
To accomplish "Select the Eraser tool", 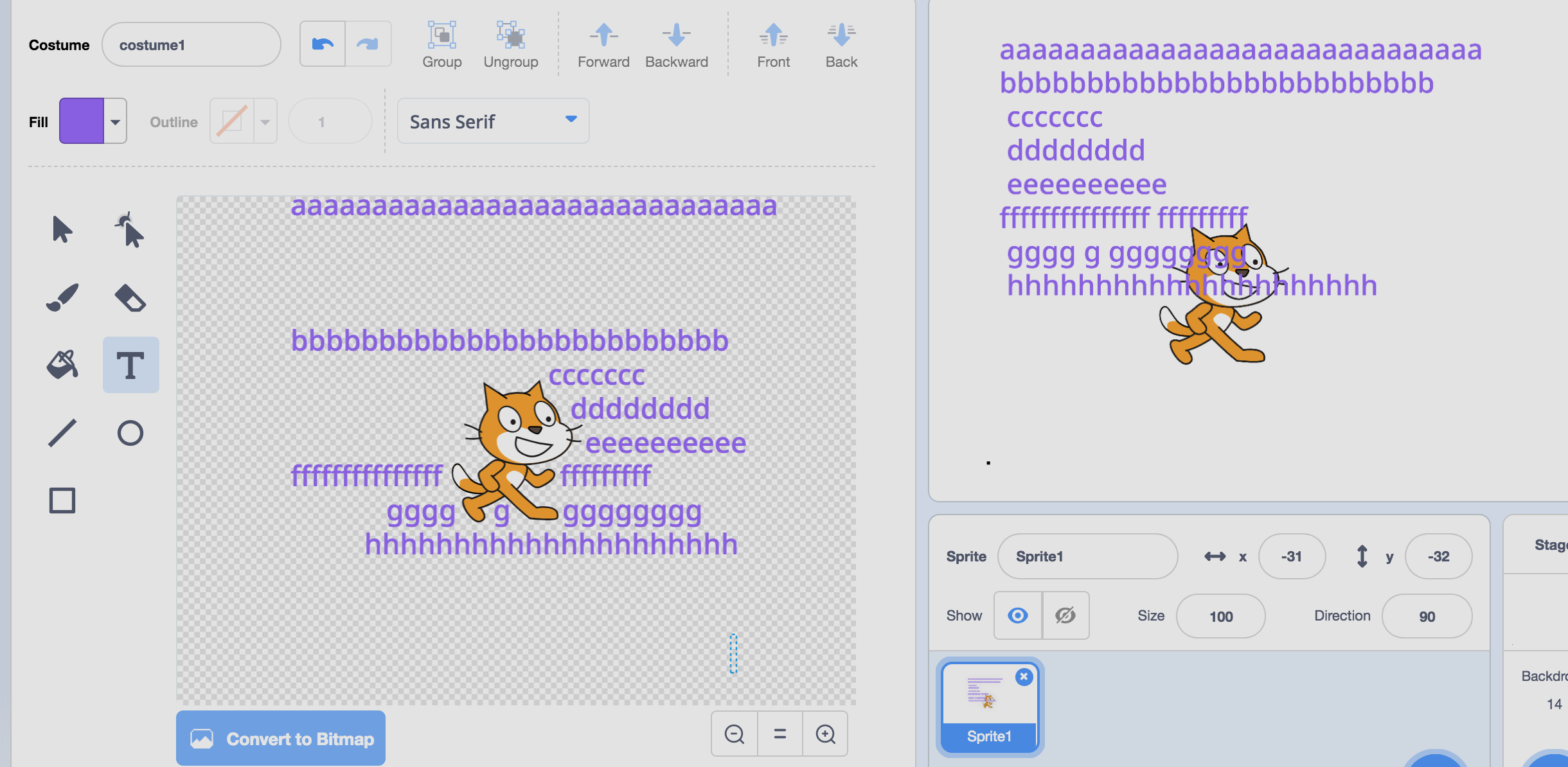I will pos(130,297).
